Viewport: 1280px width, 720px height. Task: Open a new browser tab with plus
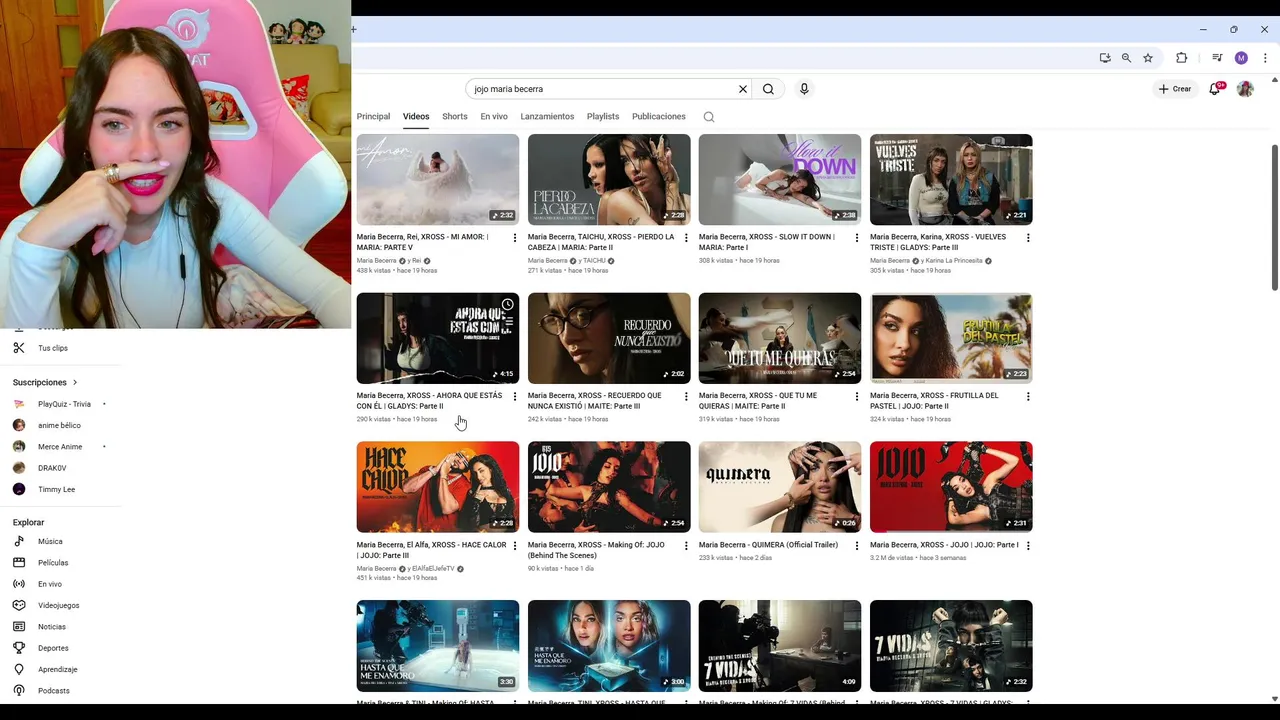(x=354, y=30)
